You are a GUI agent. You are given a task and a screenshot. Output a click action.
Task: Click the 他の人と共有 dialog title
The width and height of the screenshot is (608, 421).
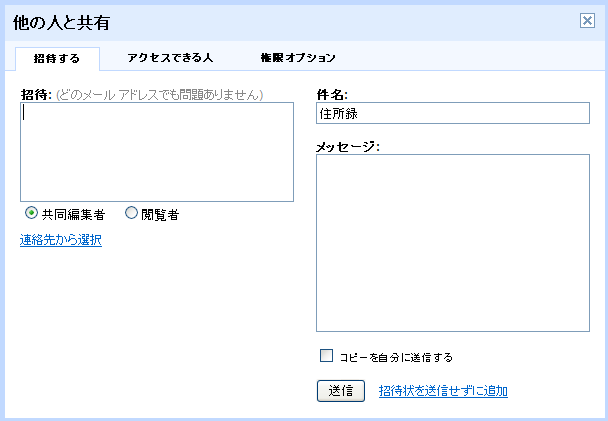[x=62, y=21]
